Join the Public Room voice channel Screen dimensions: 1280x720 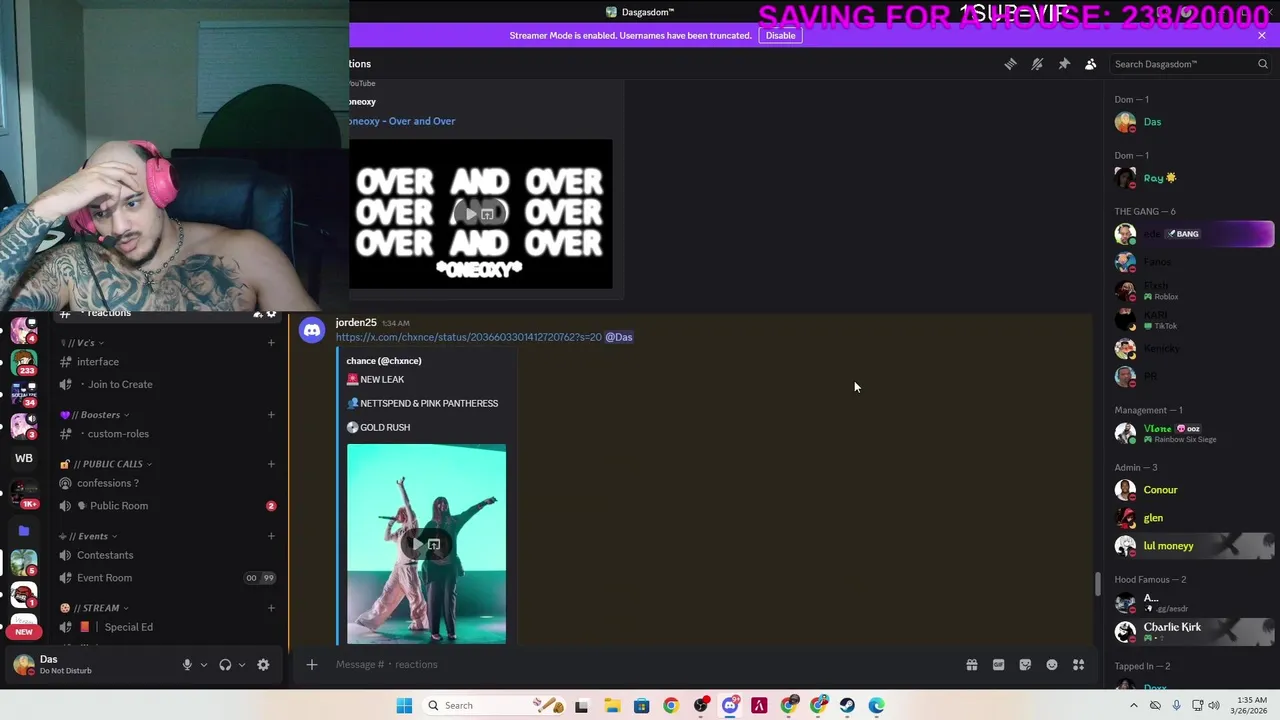[x=167, y=506]
